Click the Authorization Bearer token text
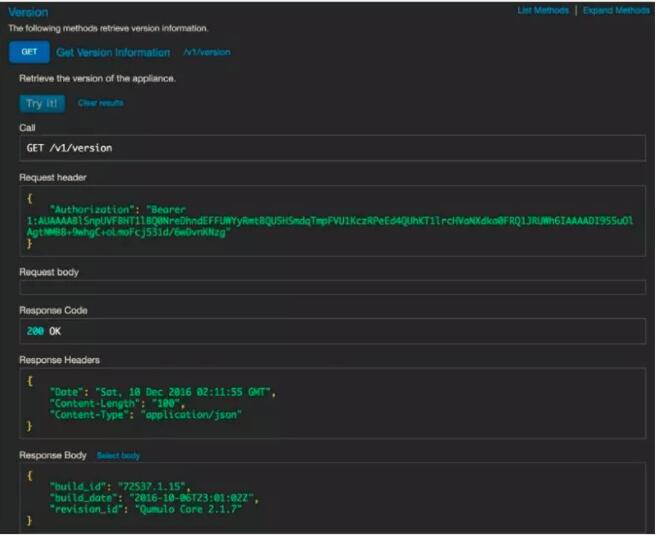Screen dimensions: 655x535 pos(330,220)
